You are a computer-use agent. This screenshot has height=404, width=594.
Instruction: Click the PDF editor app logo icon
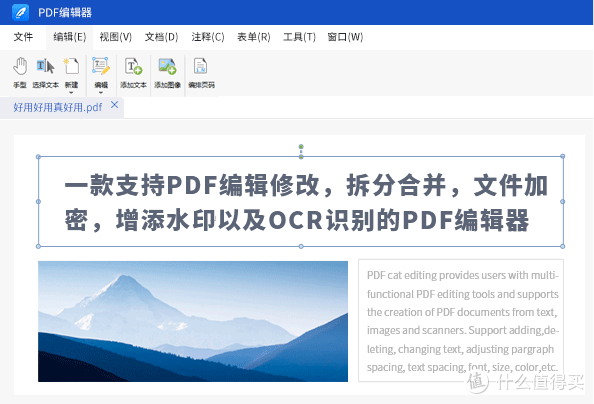tap(20, 12)
